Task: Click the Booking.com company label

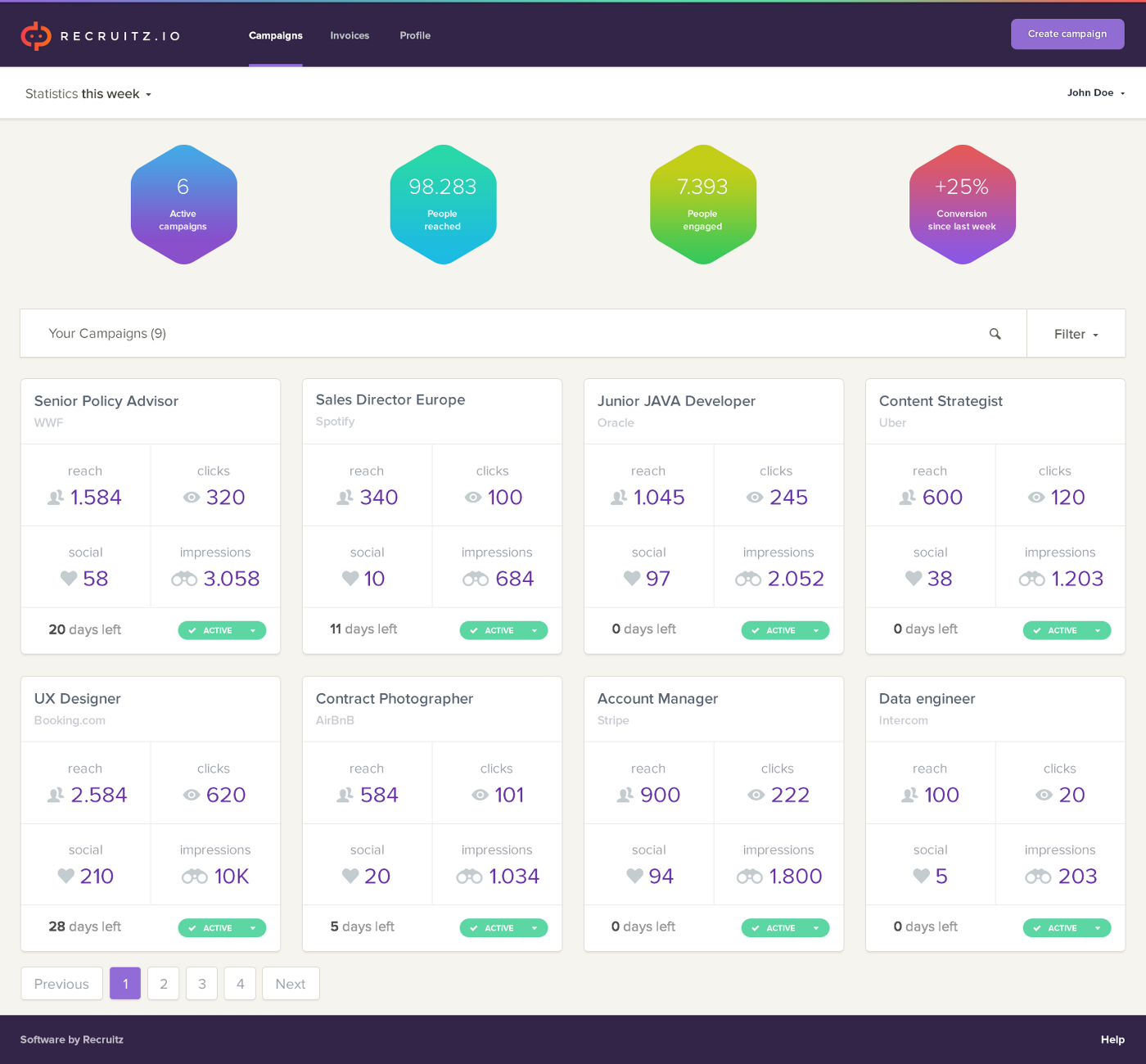Action: (x=70, y=720)
